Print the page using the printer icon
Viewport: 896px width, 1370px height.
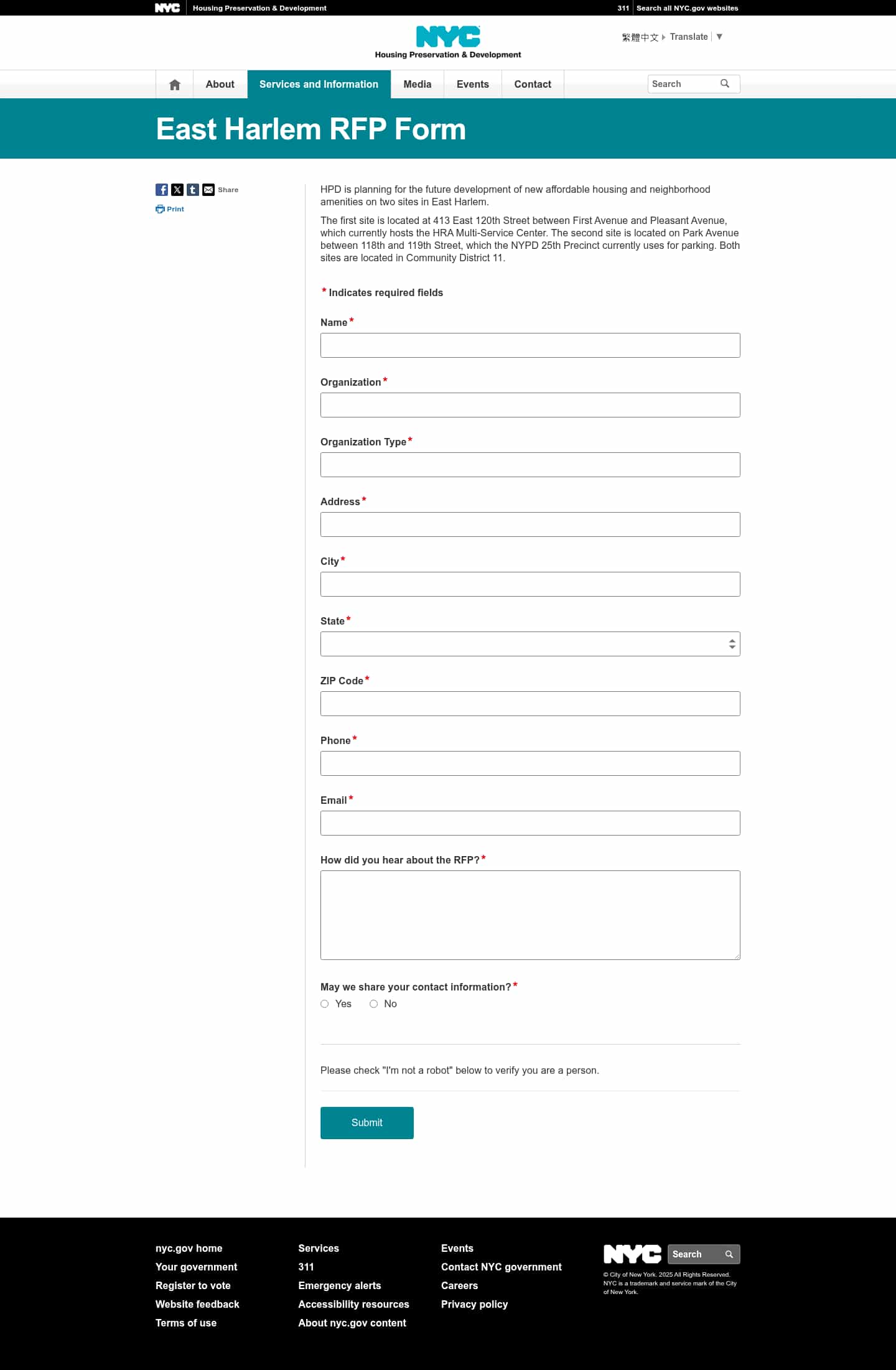(x=160, y=209)
